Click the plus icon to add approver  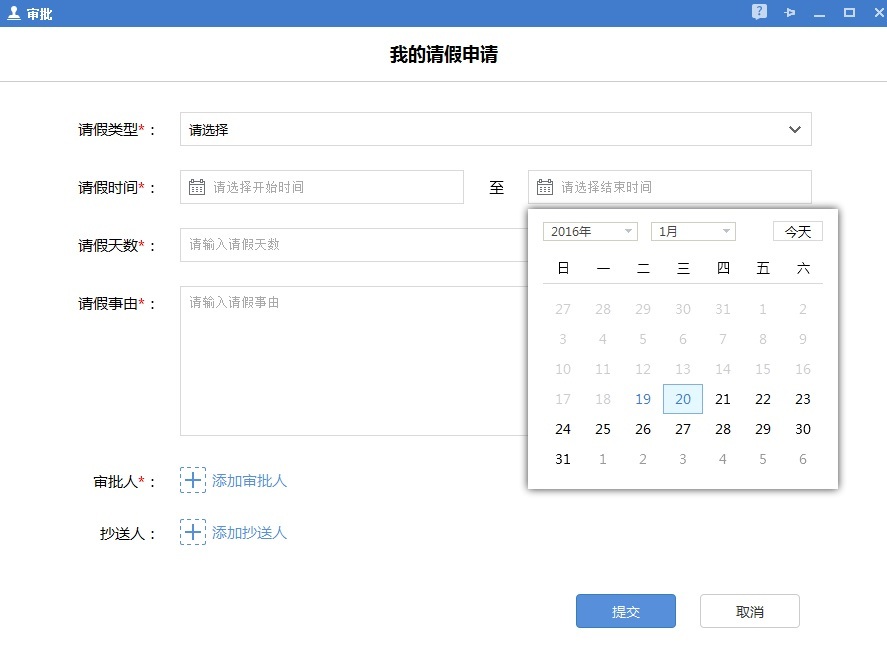click(193, 480)
